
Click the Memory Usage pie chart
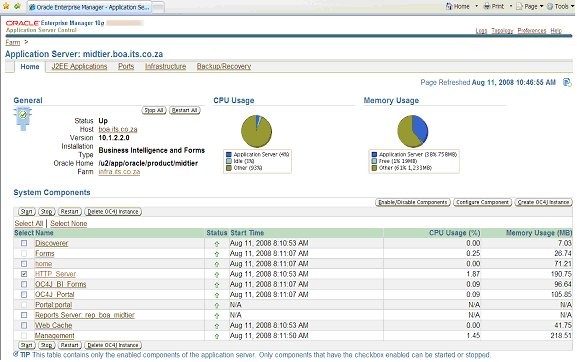pos(413,131)
